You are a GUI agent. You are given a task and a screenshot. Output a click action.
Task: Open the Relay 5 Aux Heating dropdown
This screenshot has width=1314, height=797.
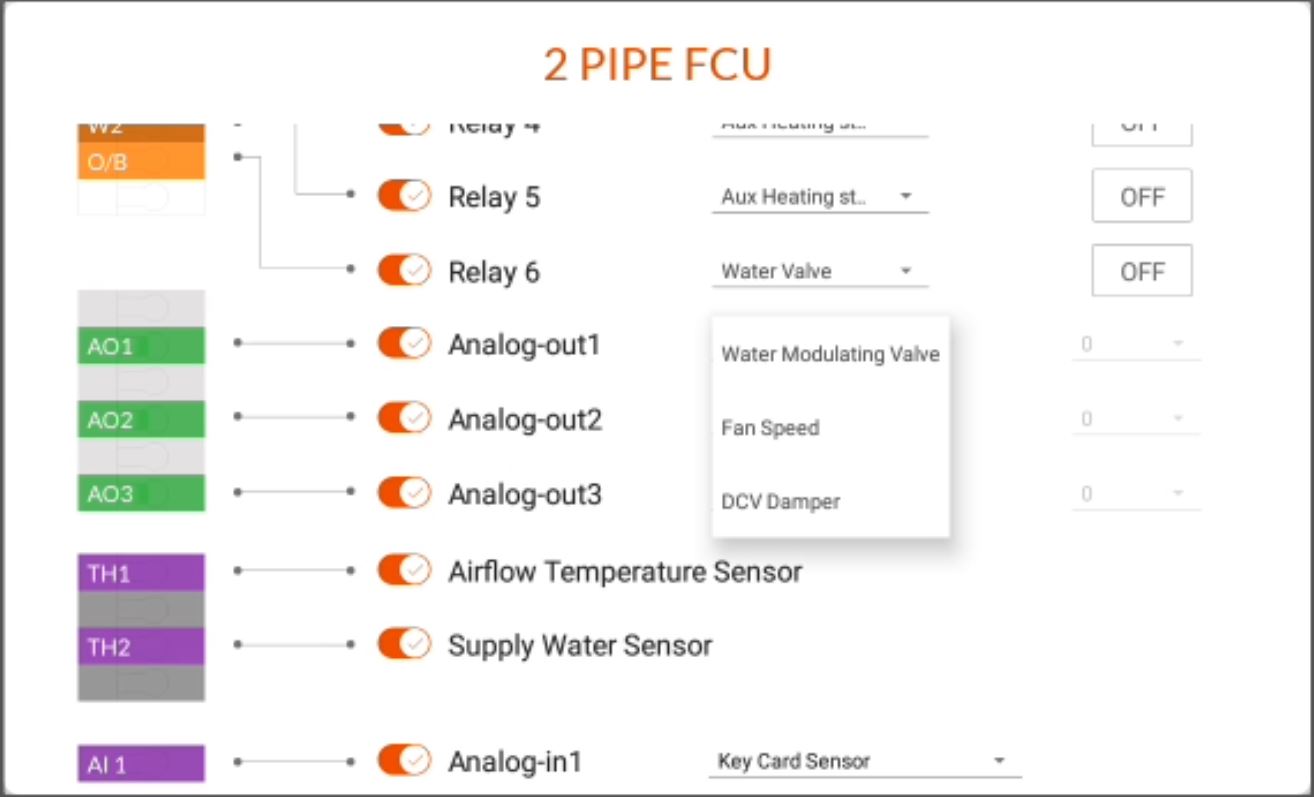pyautogui.click(x=820, y=197)
